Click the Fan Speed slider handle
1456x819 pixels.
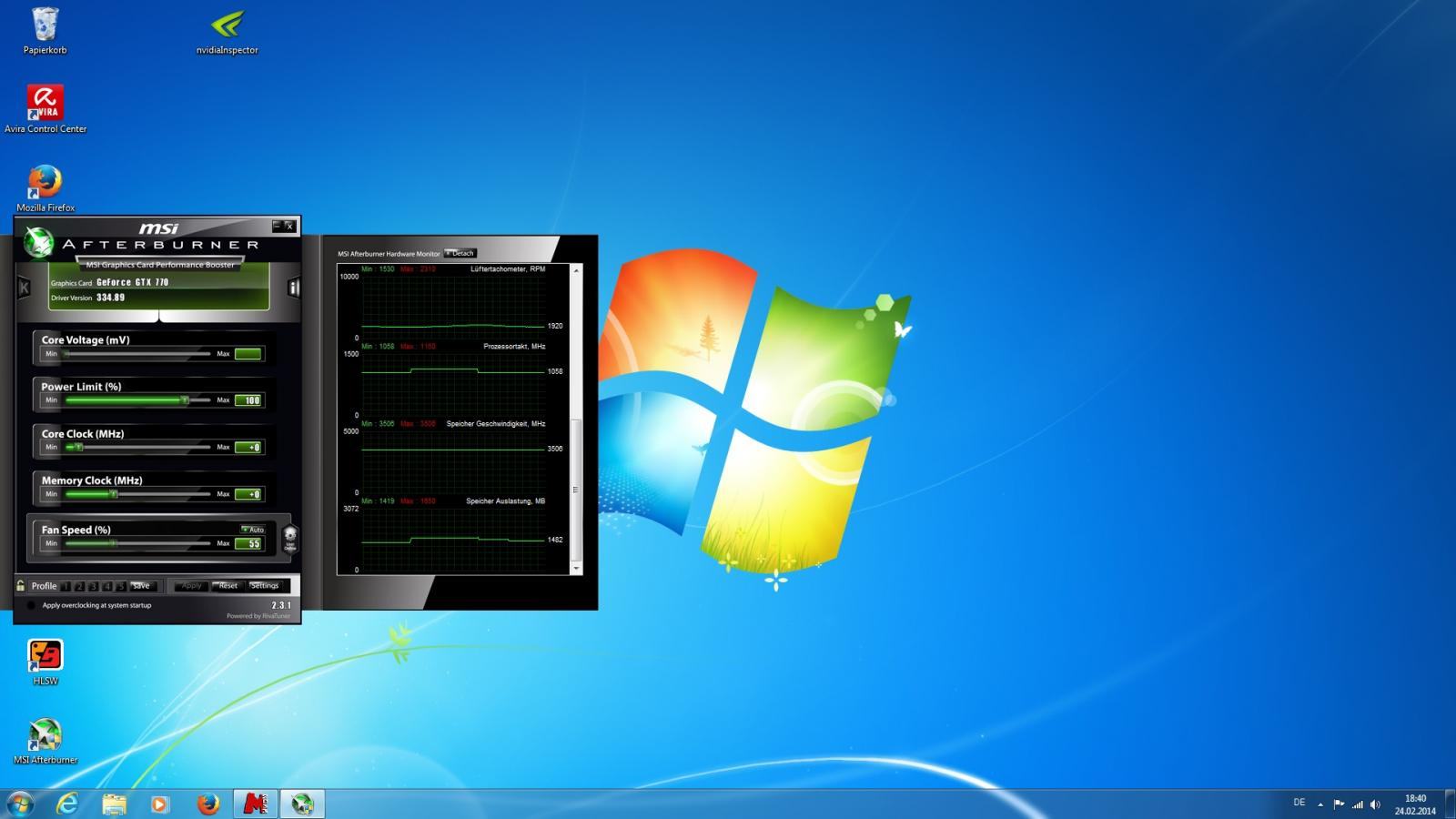(x=113, y=543)
